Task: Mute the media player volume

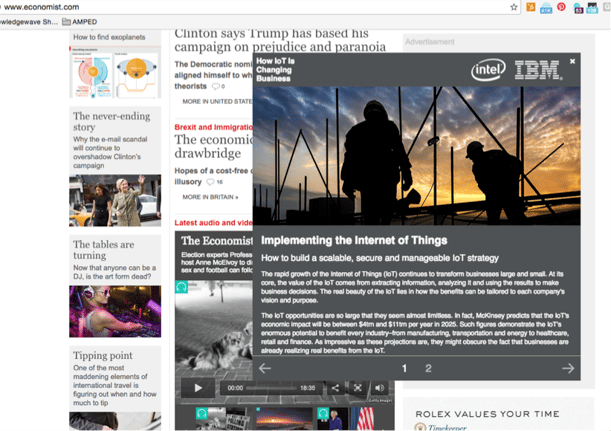Action: 380,388
